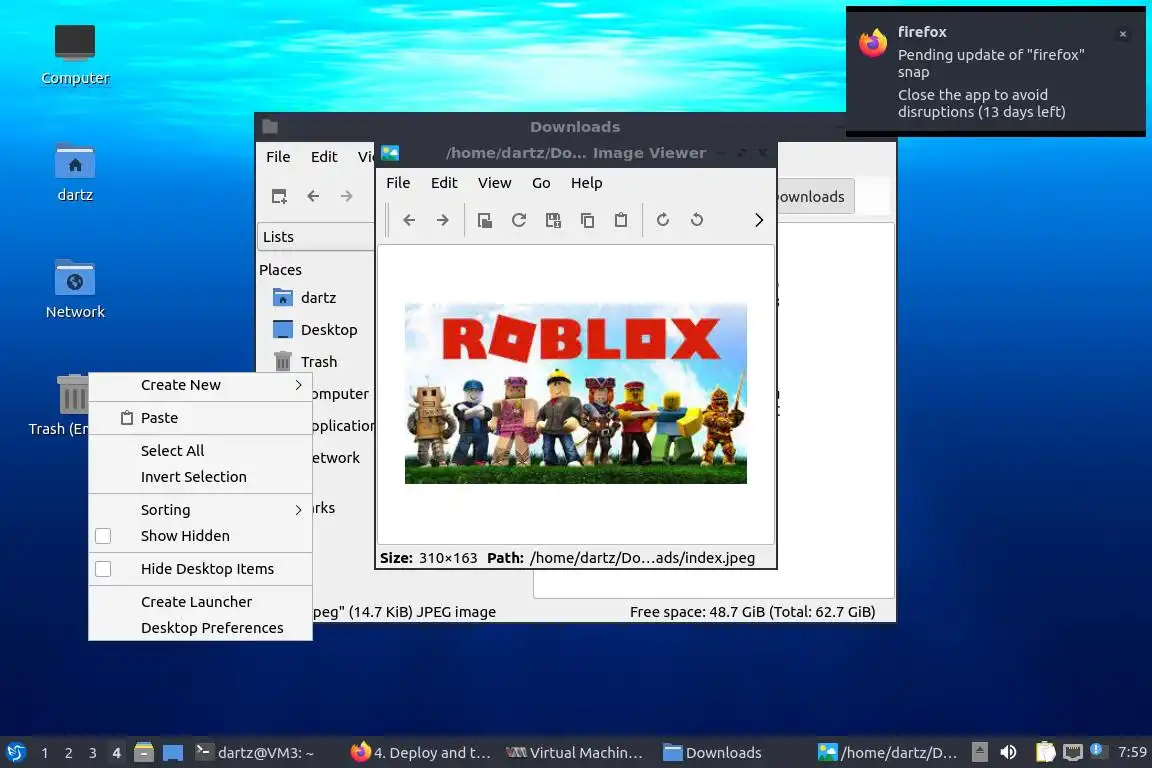Switch to dartz@VM3 terminal taskbar item
The image size is (1152, 768).
point(254,753)
